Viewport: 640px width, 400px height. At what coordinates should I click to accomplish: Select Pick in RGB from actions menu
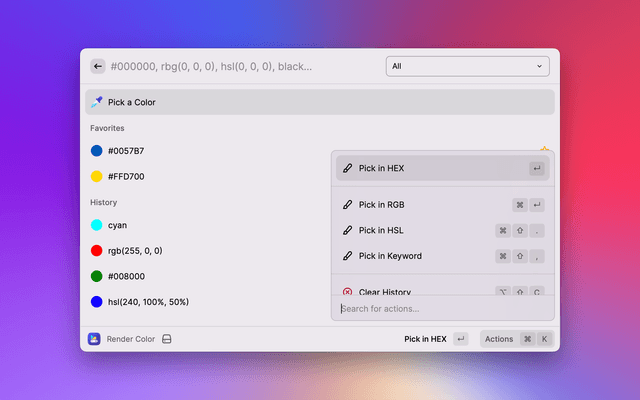[x=381, y=205]
